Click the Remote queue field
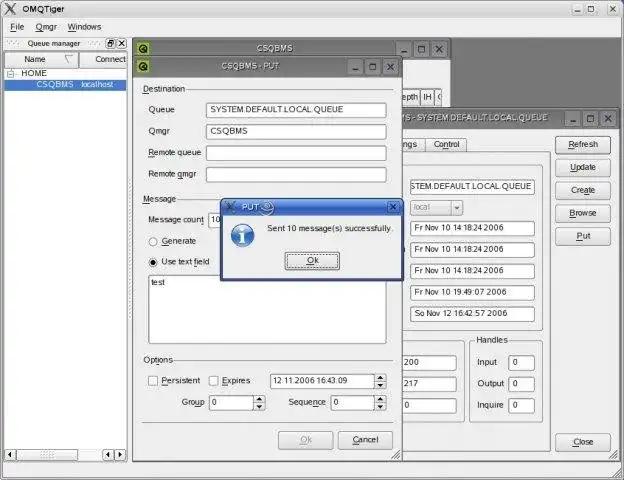 296,153
